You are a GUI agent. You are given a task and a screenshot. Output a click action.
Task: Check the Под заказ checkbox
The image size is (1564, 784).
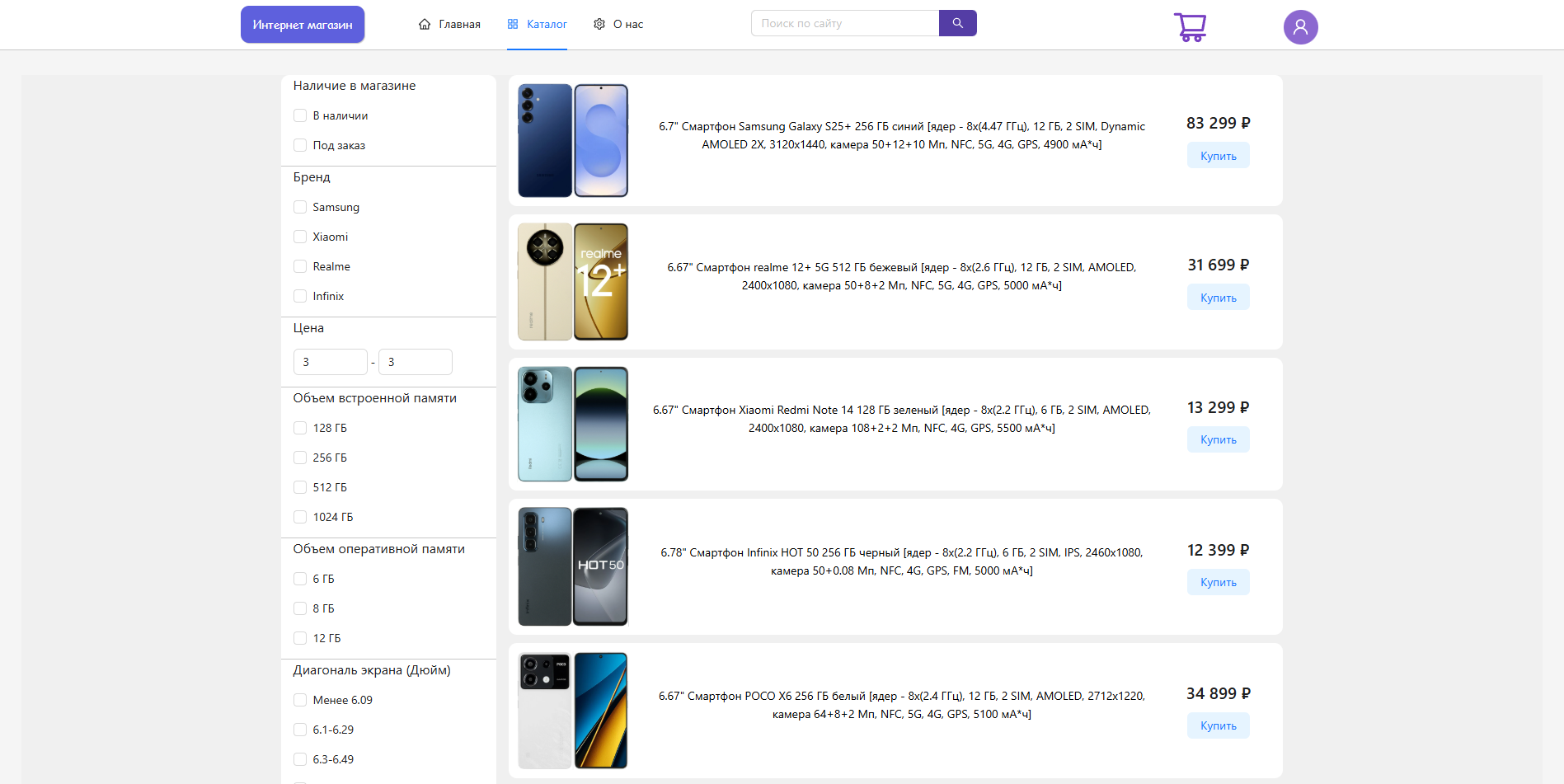pyautogui.click(x=300, y=145)
